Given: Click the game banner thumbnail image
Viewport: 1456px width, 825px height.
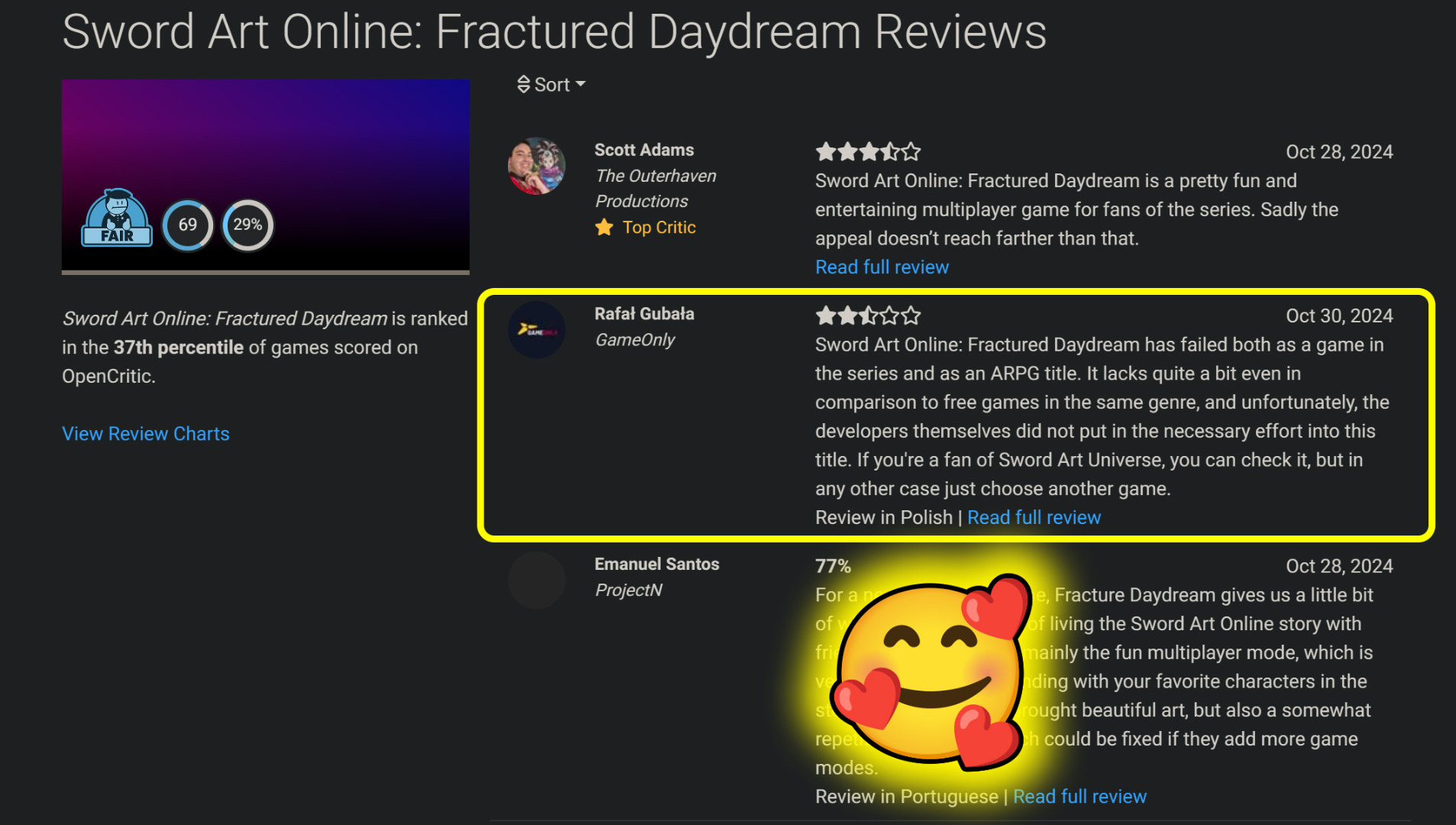Looking at the screenshot, I should (266, 176).
